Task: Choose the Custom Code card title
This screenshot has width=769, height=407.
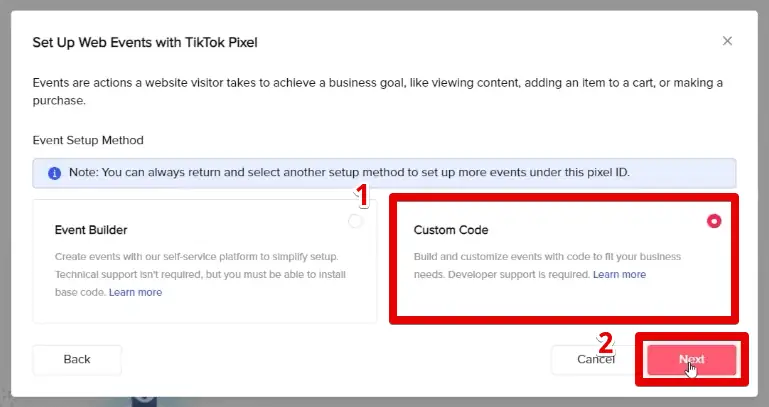Action: click(451, 230)
